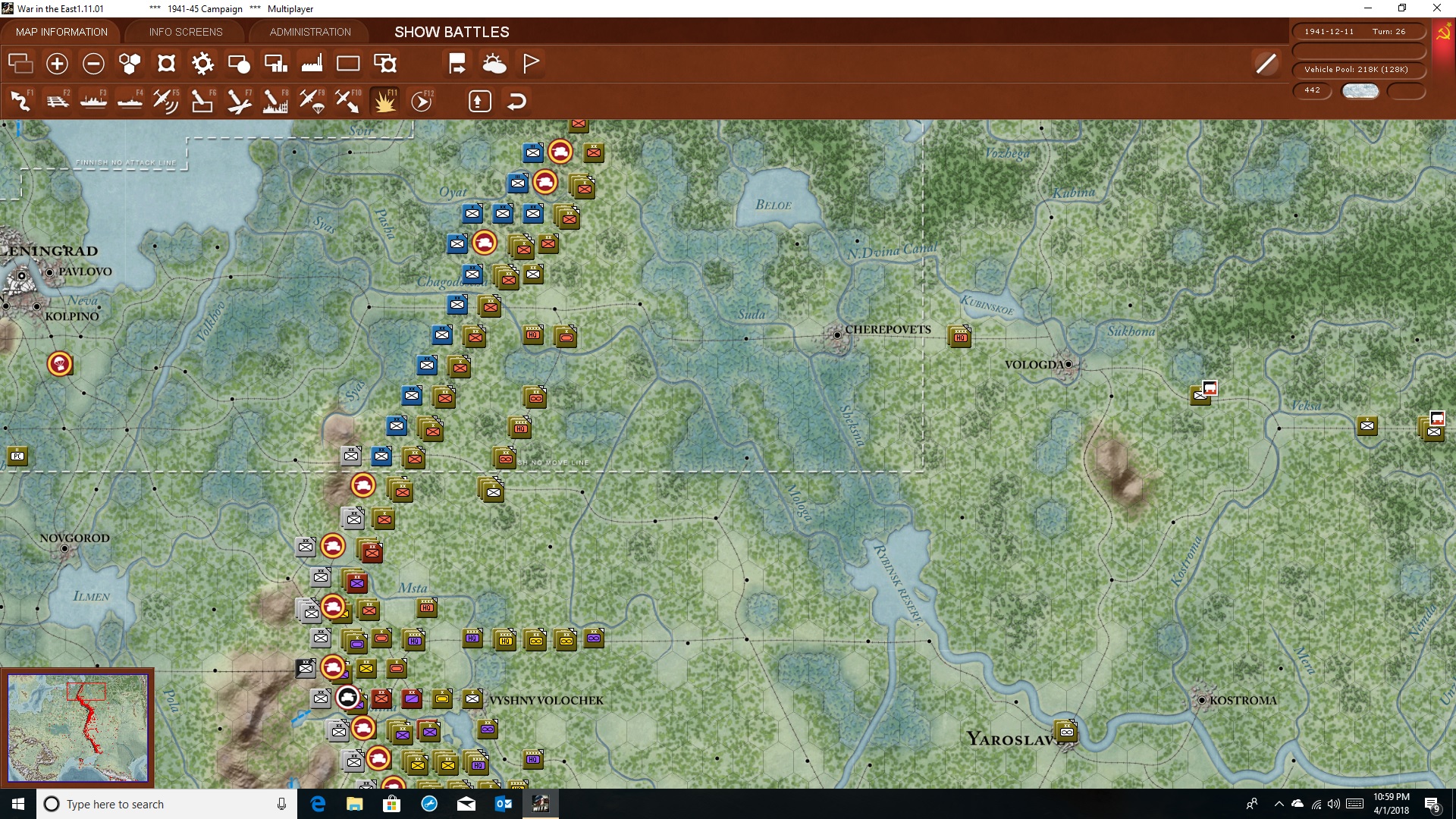The height and width of the screenshot is (819, 1456).
Task: Open Outlook from taskbar
Action: click(504, 804)
